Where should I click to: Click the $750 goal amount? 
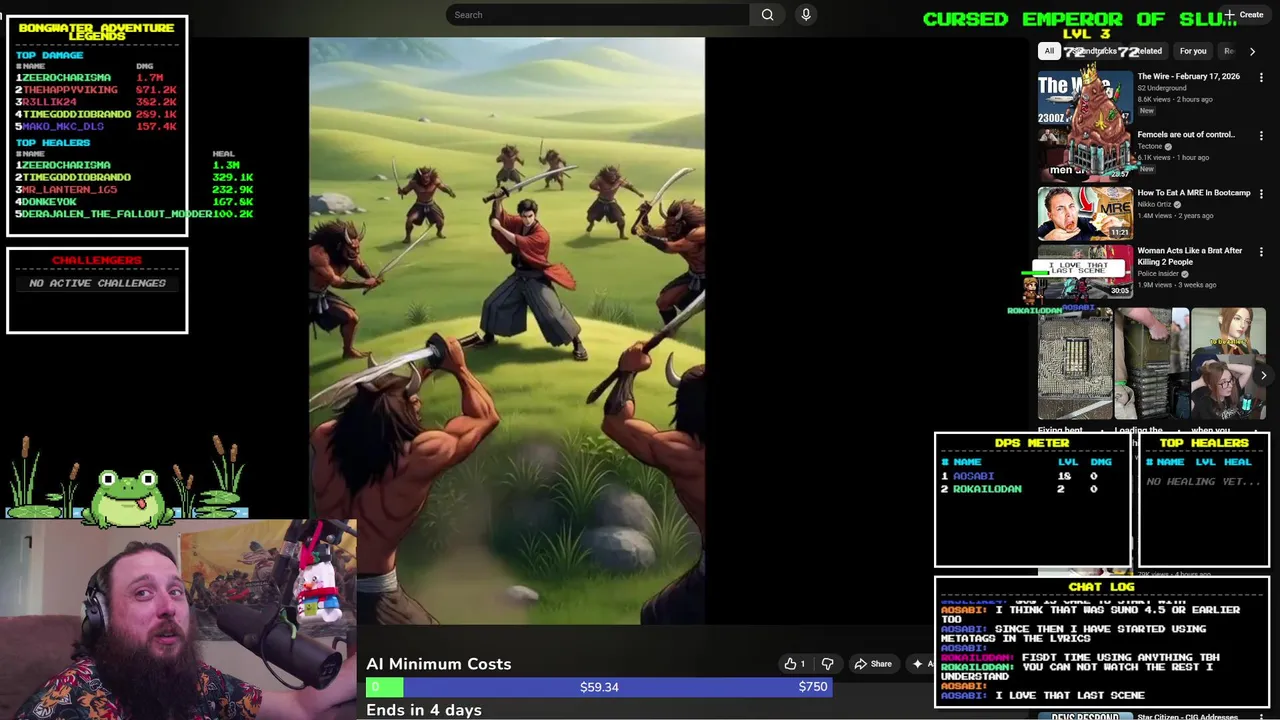pos(813,687)
